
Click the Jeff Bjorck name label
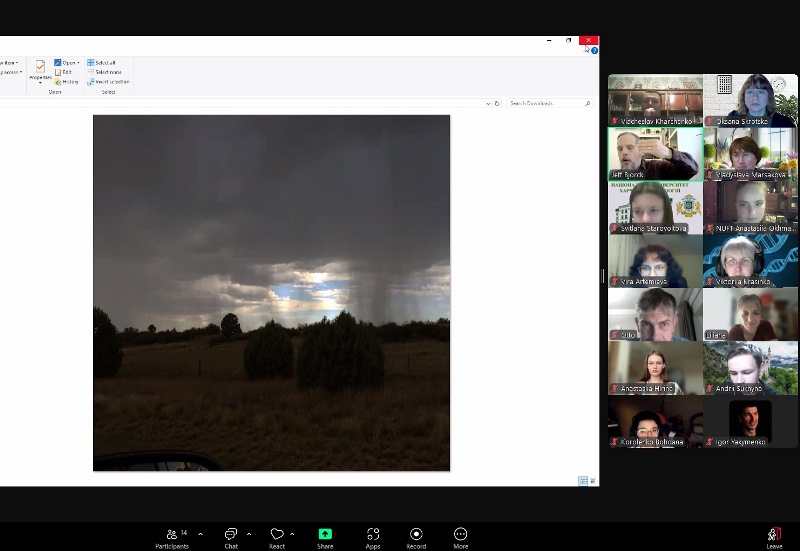click(627, 175)
